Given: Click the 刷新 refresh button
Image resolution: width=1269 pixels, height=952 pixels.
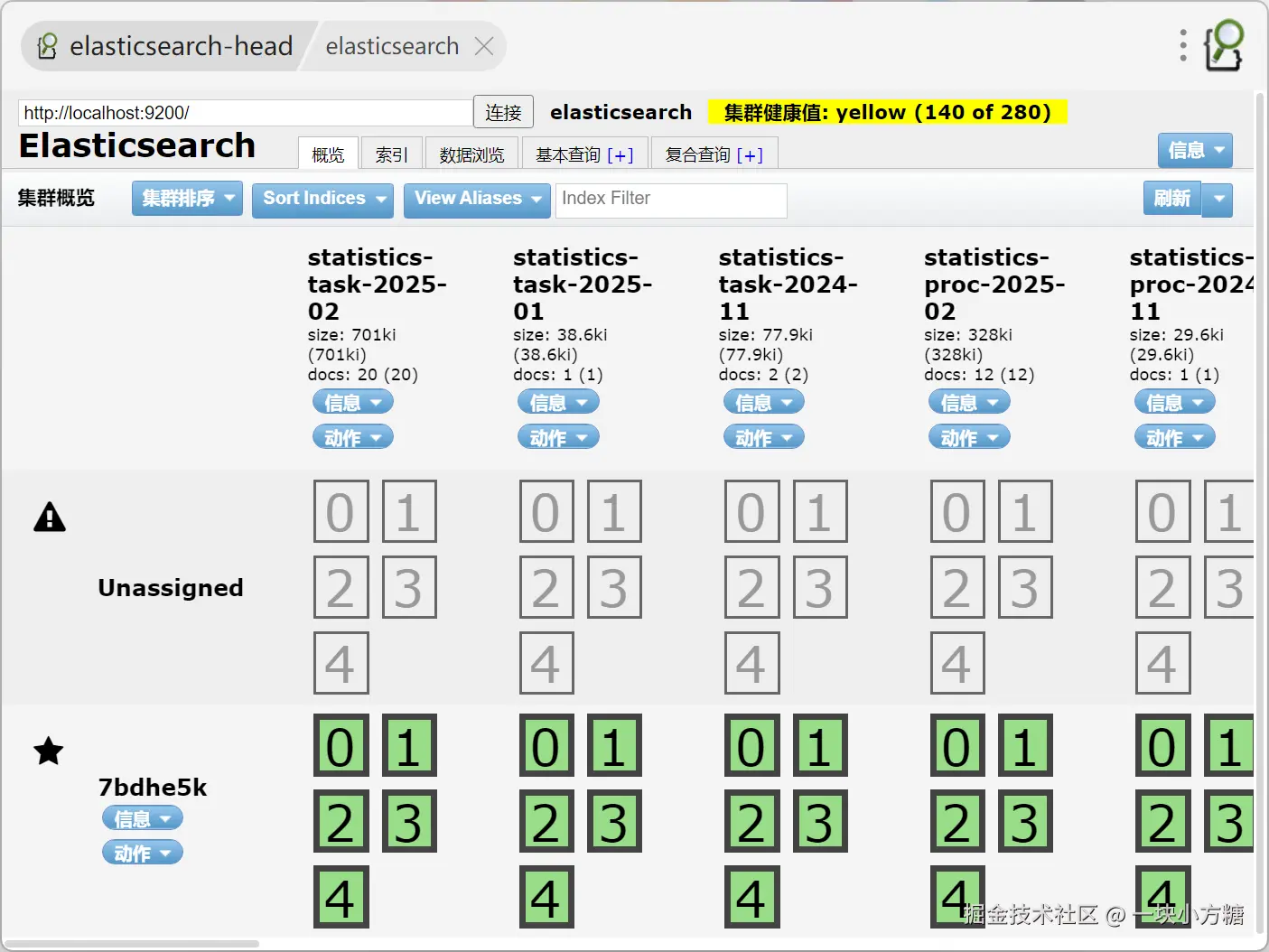Looking at the screenshot, I should (x=1172, y=199).
